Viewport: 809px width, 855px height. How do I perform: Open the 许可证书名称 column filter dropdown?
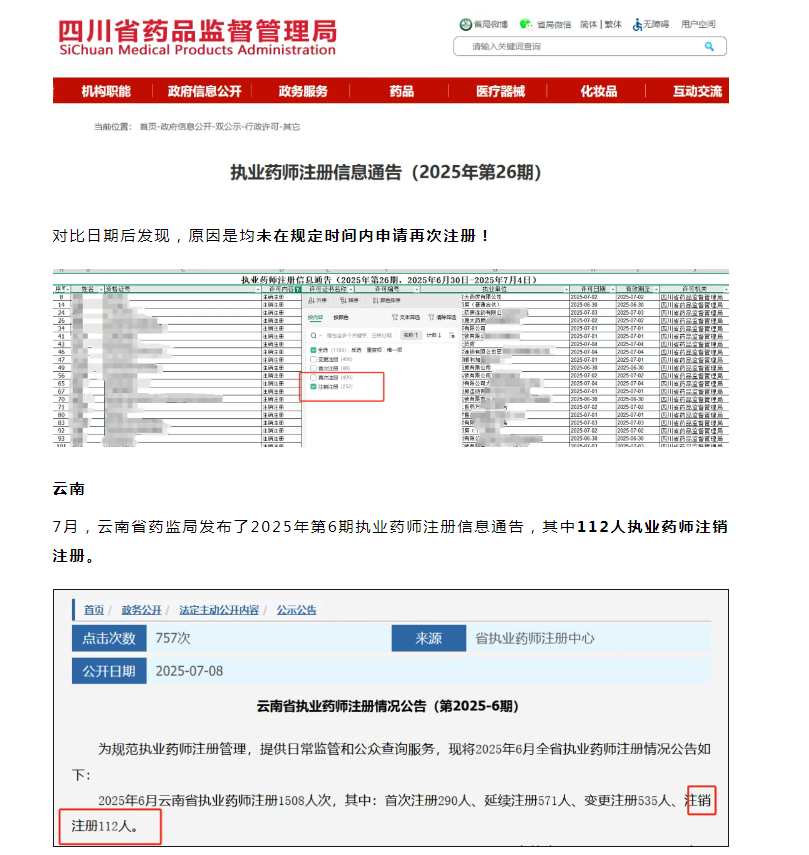(x=351, y=289)
